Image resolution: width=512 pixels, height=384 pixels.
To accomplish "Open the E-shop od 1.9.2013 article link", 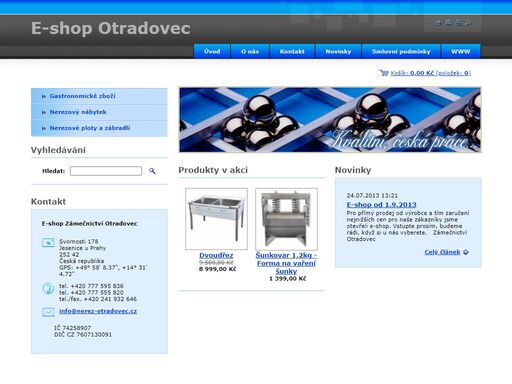I will tap(381, 205).
